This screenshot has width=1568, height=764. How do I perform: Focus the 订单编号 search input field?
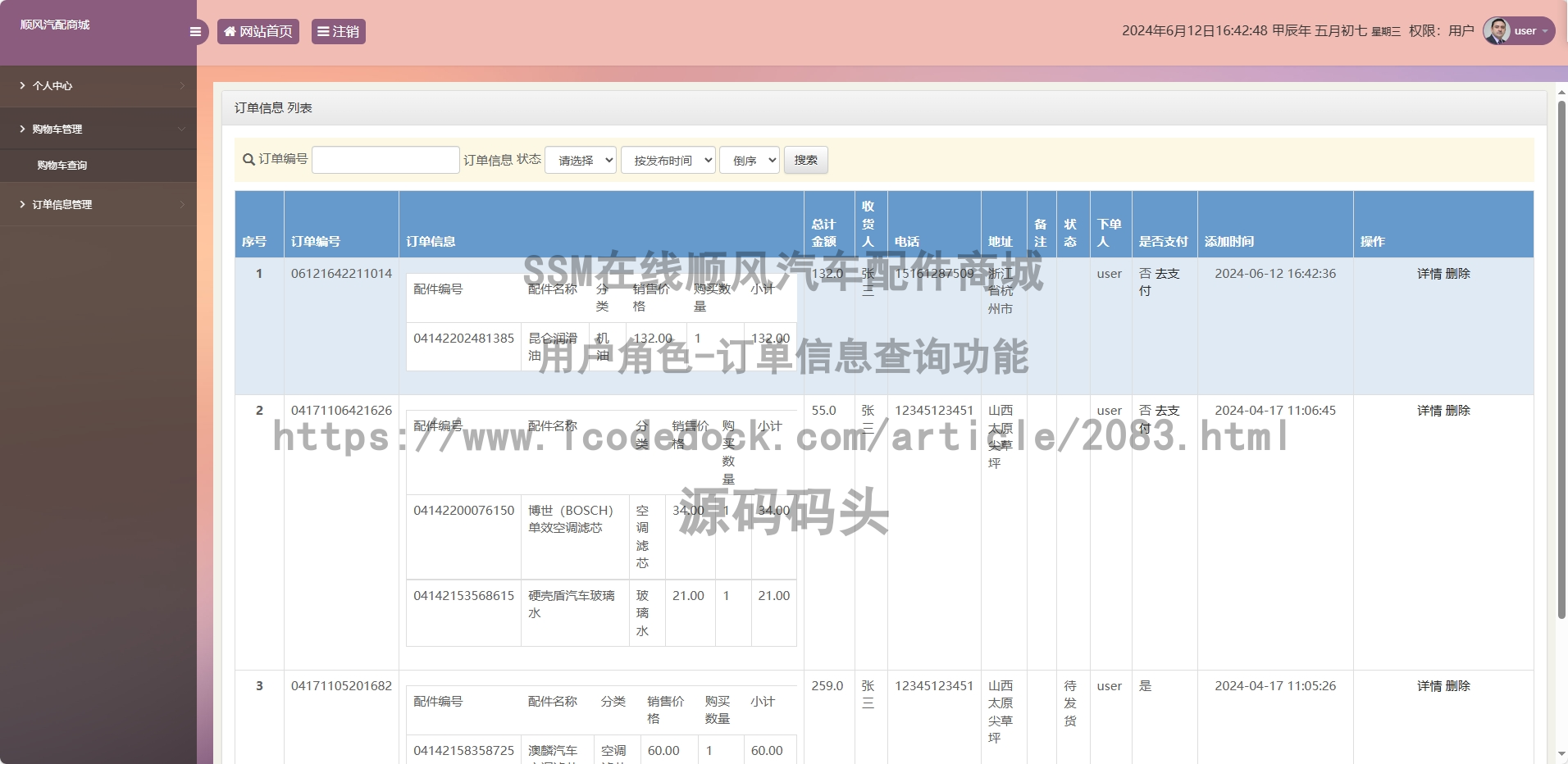point(385,160)
